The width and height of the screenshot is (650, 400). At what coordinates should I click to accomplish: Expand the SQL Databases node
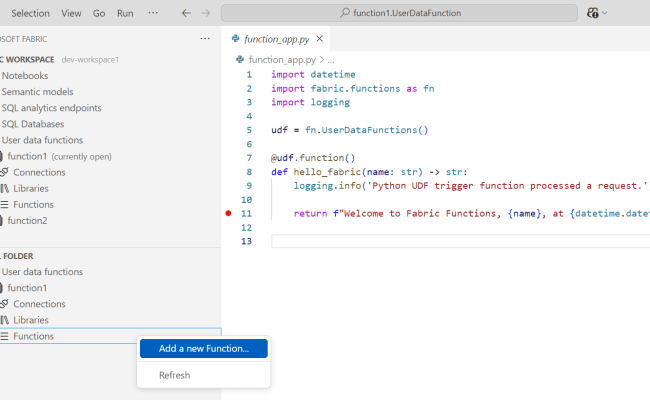[33, 124]
